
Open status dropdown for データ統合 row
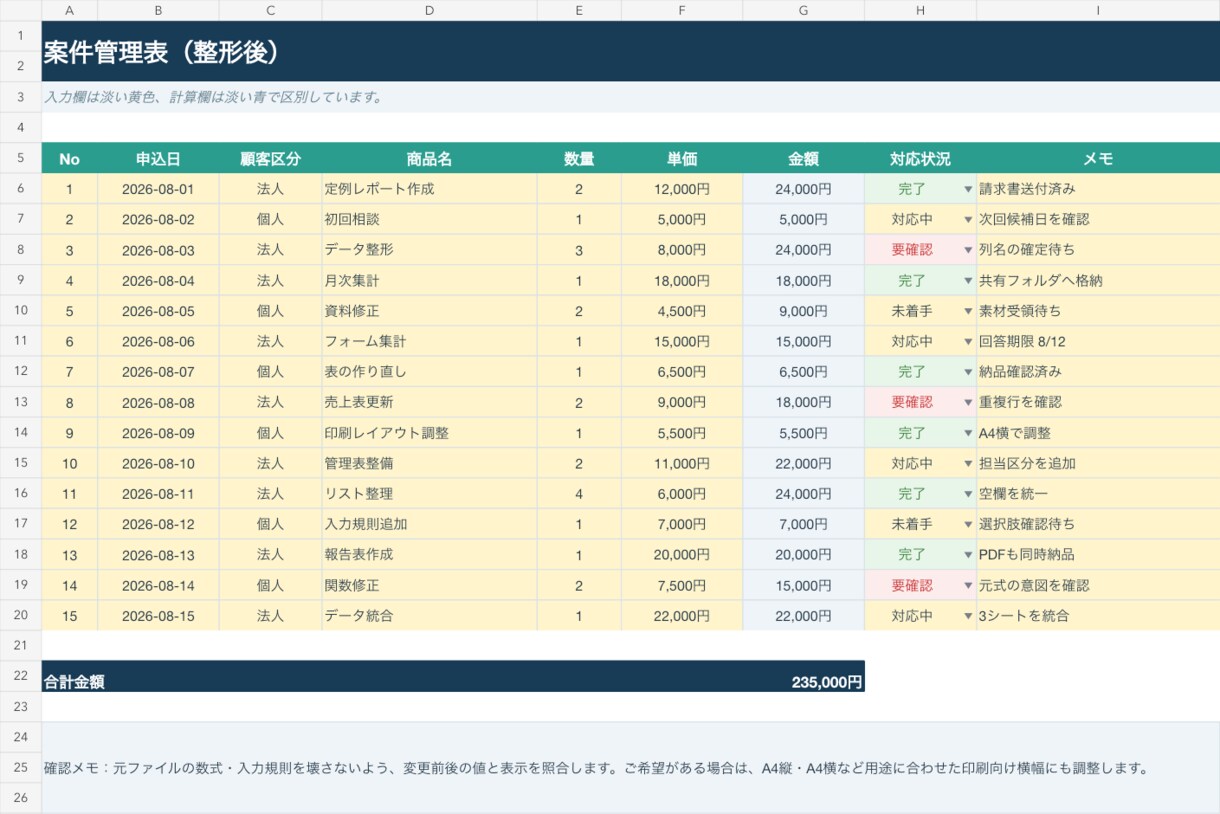click(967, 616)
